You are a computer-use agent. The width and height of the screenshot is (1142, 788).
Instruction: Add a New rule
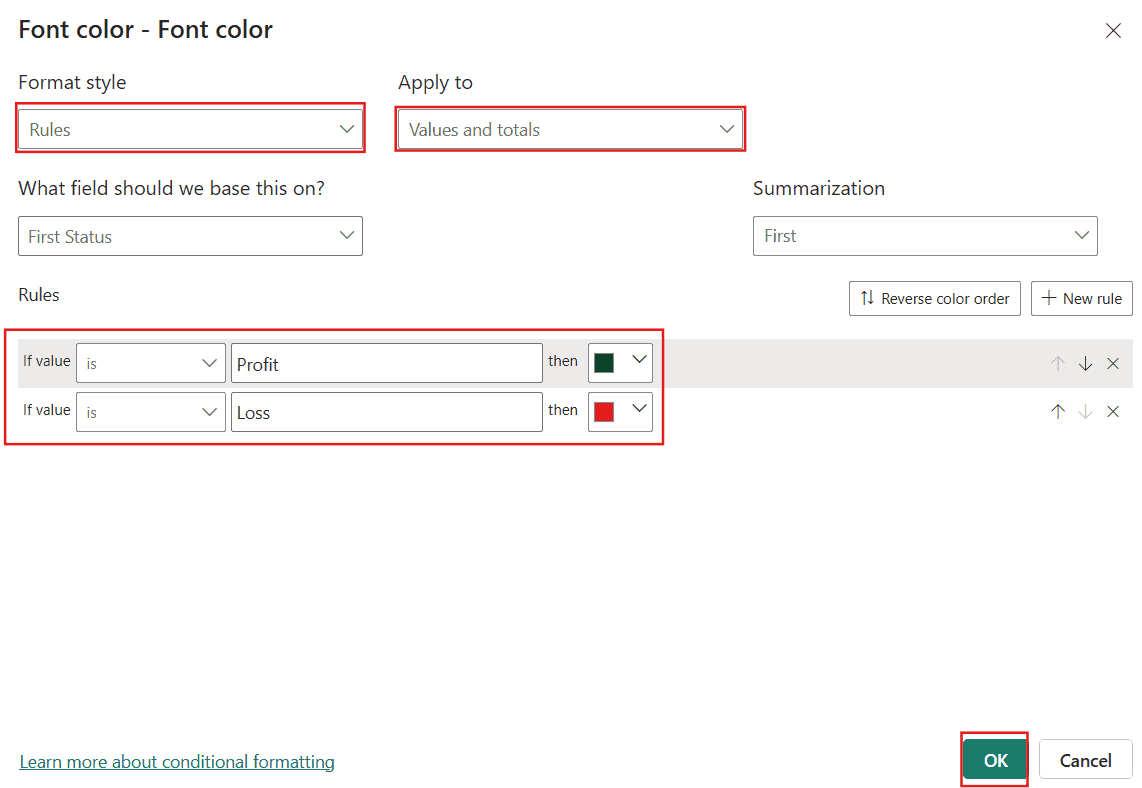coord(1082,299)
